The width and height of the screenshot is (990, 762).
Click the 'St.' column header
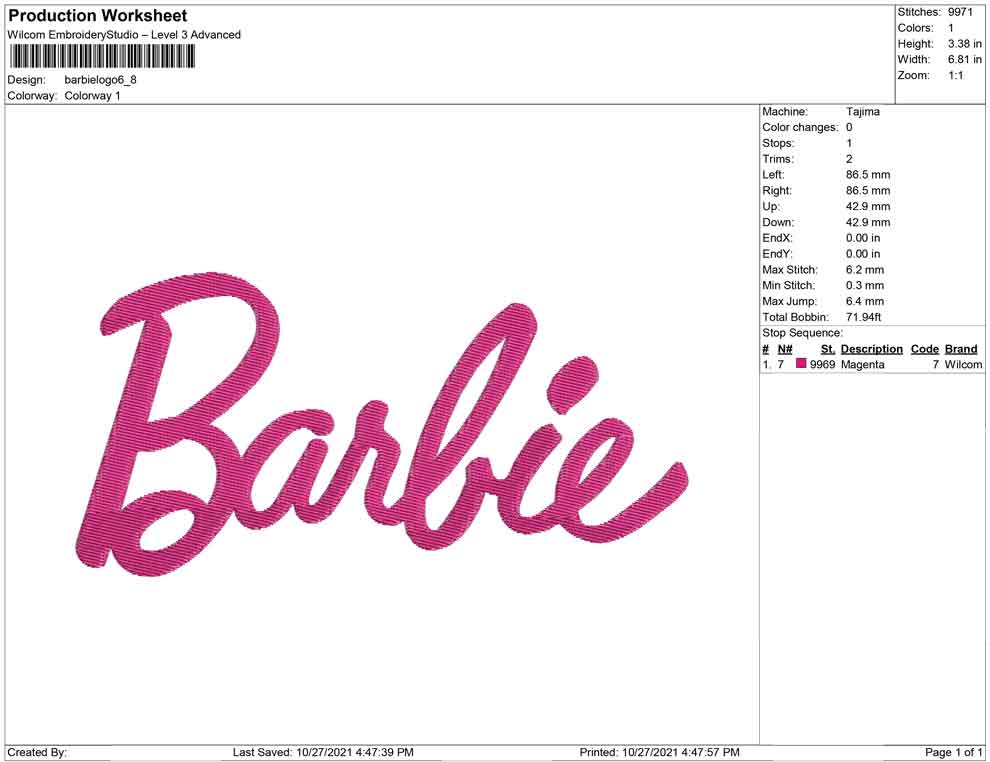pos(828,349)
